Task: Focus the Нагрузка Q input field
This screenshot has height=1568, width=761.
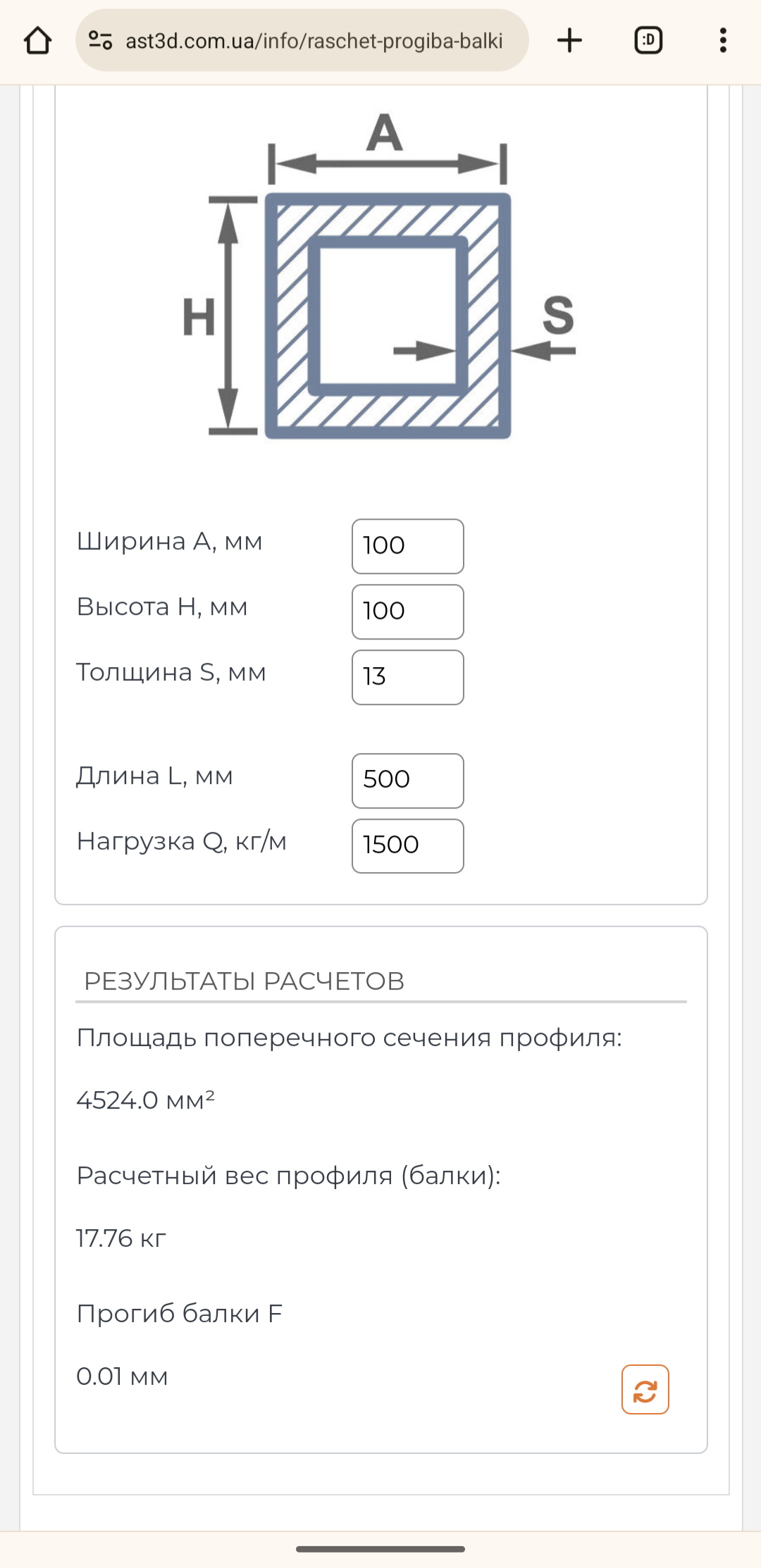Action: pos(407,846)
